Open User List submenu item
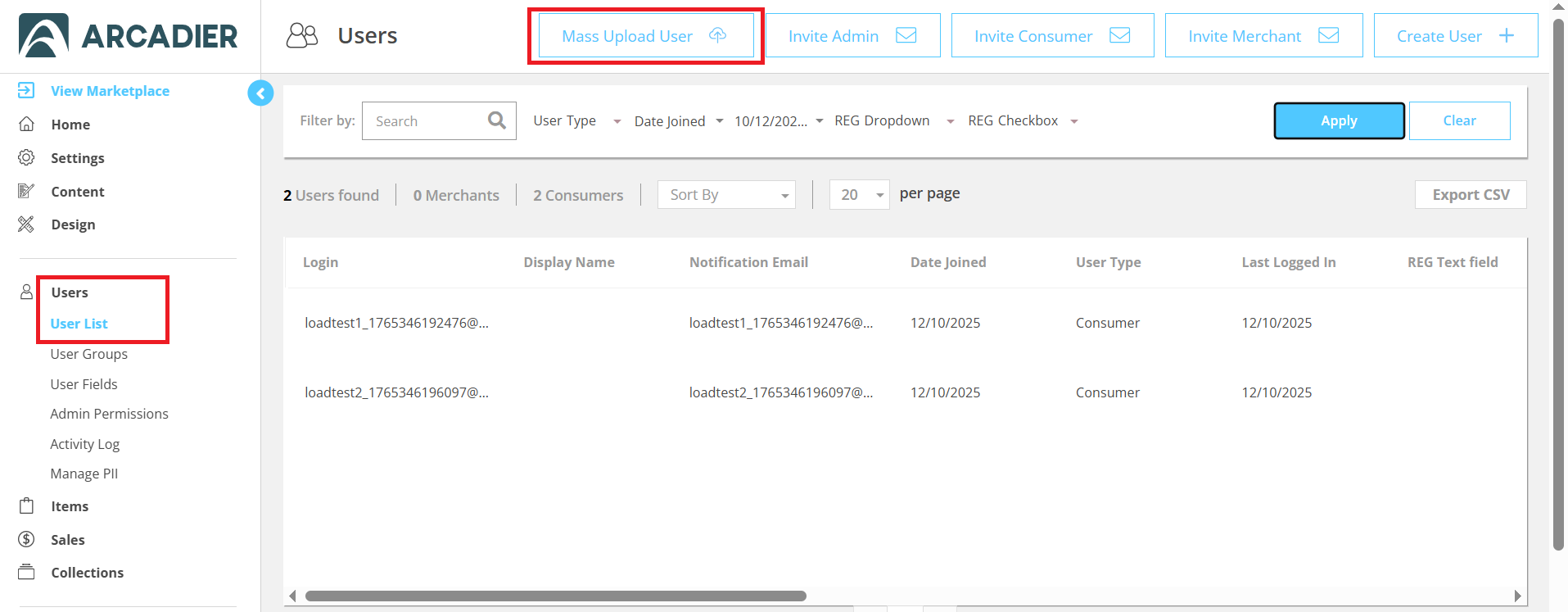This screenshot has width=1568, height=612. coord(79,323)
